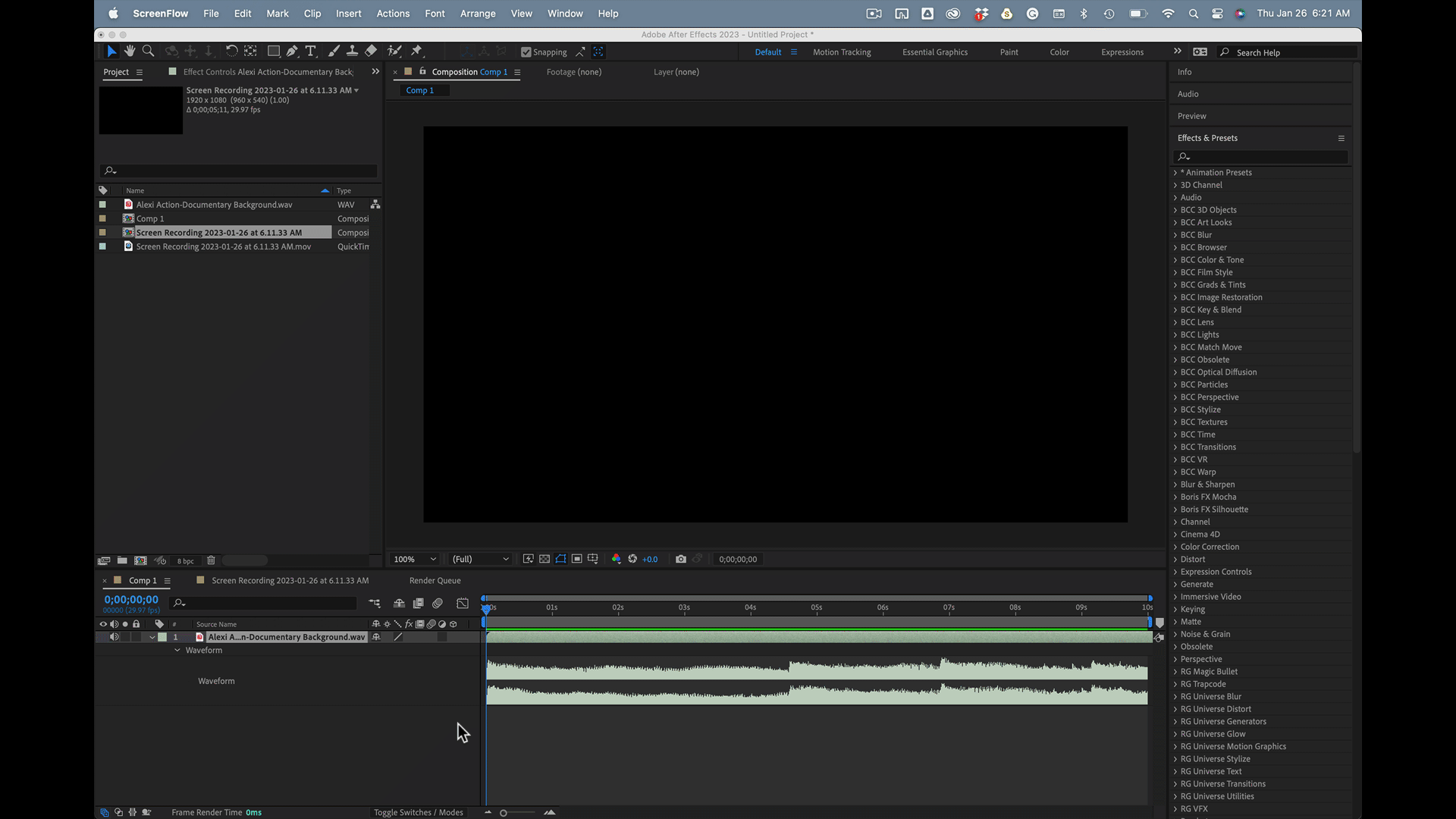Screen dimensions: 1456x819
Task: Select the Type text tool
Action: pyautogui.click(x=311, y=51)
